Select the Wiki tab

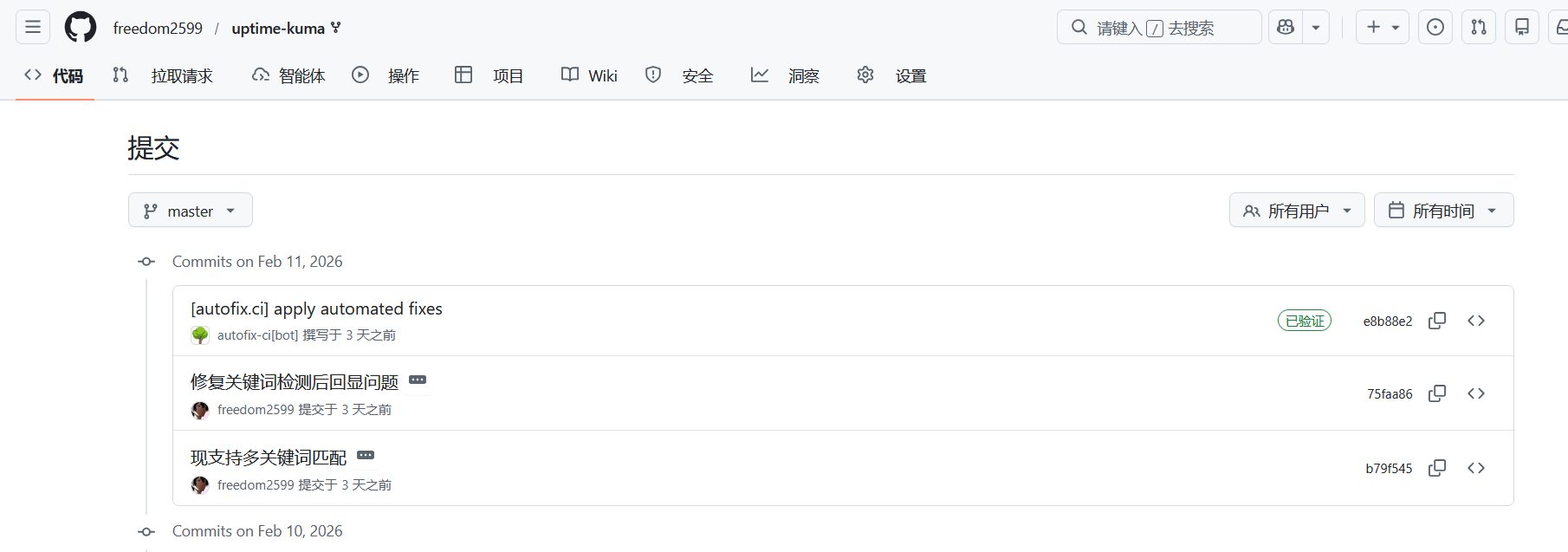pyautogui.click(x=589, y=75)
